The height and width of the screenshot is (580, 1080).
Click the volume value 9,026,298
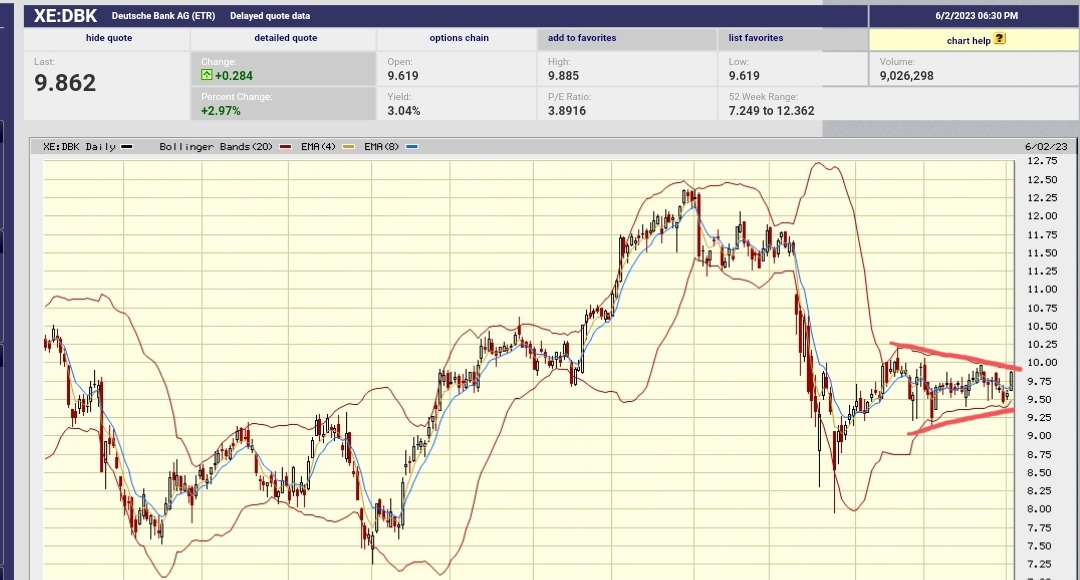906,76
